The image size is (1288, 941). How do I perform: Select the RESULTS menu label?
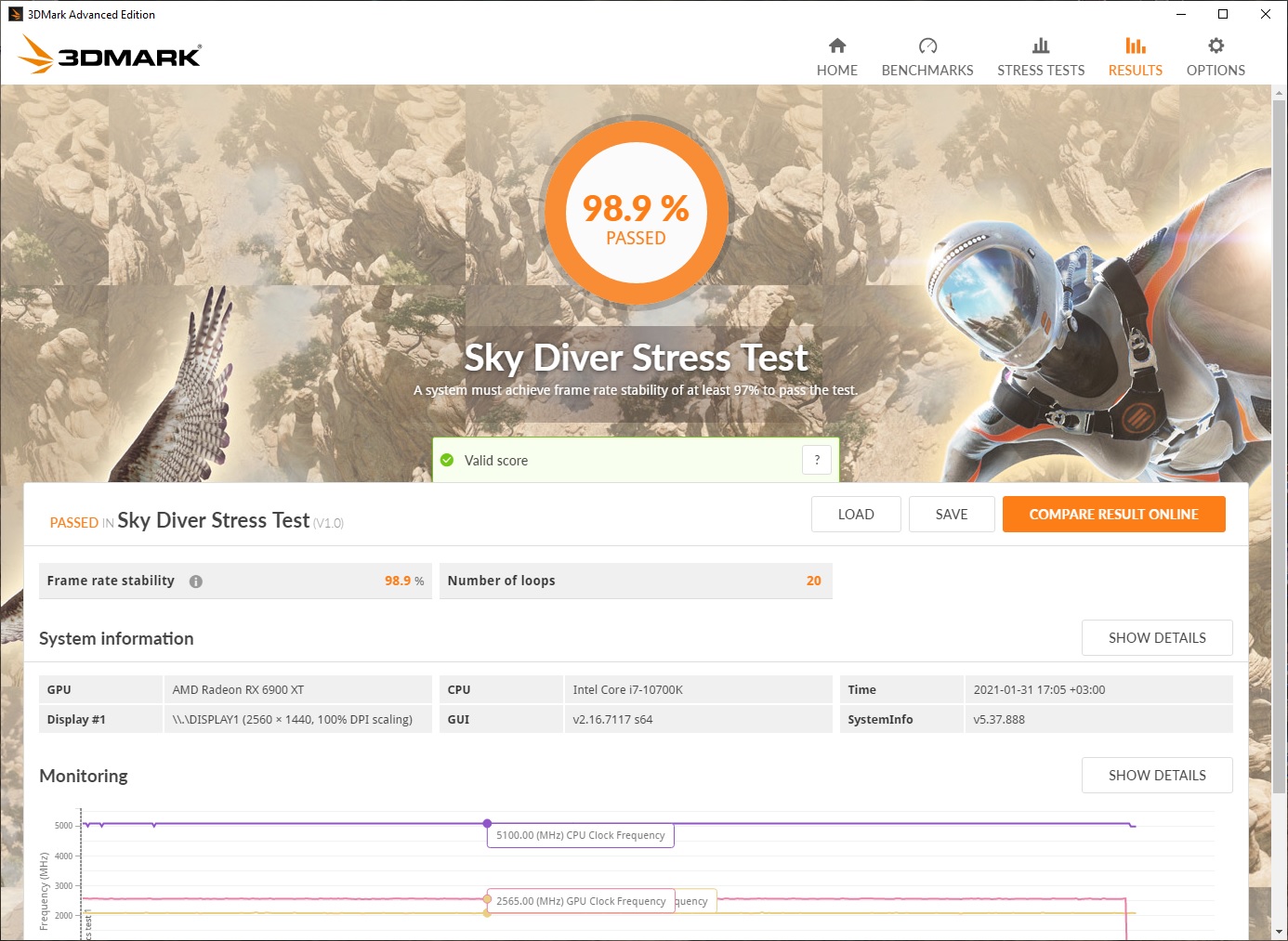(1136, 71)
